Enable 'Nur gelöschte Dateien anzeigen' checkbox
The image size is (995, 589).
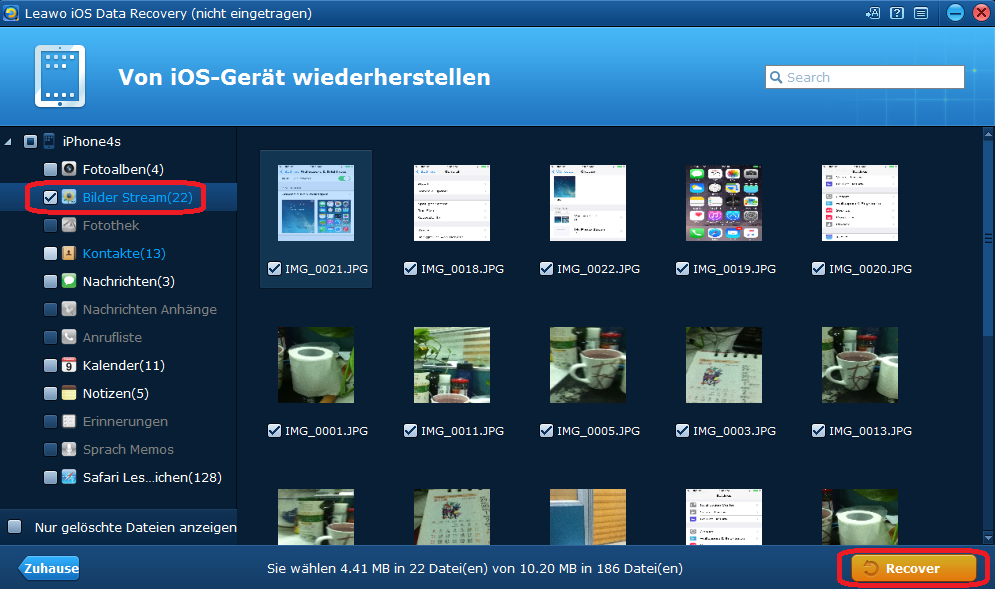(15, 527)
